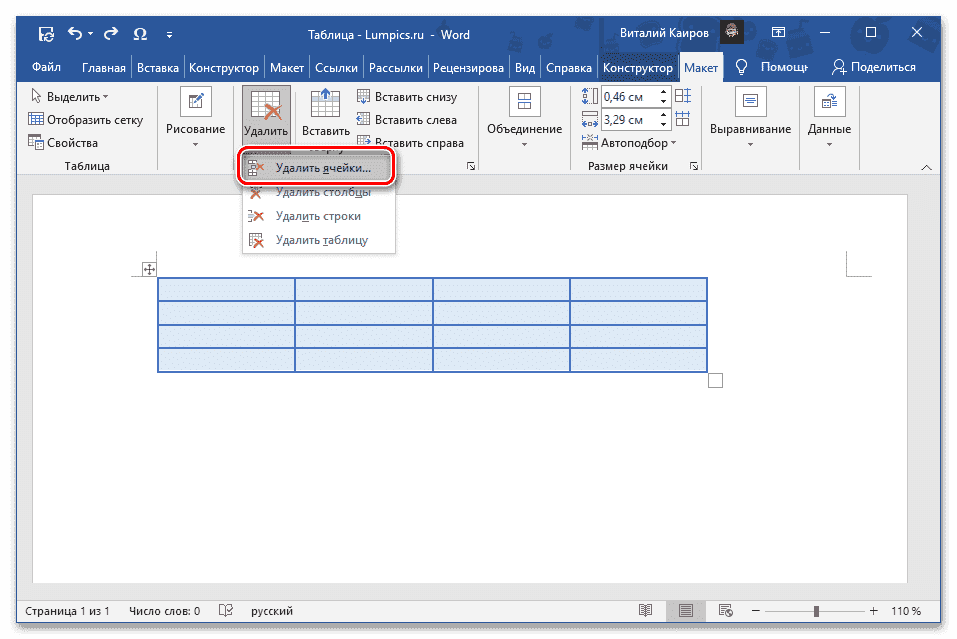Click the Вставить справа insert icon
This screenshot has height=639, width=957.
tap(363, 142)
